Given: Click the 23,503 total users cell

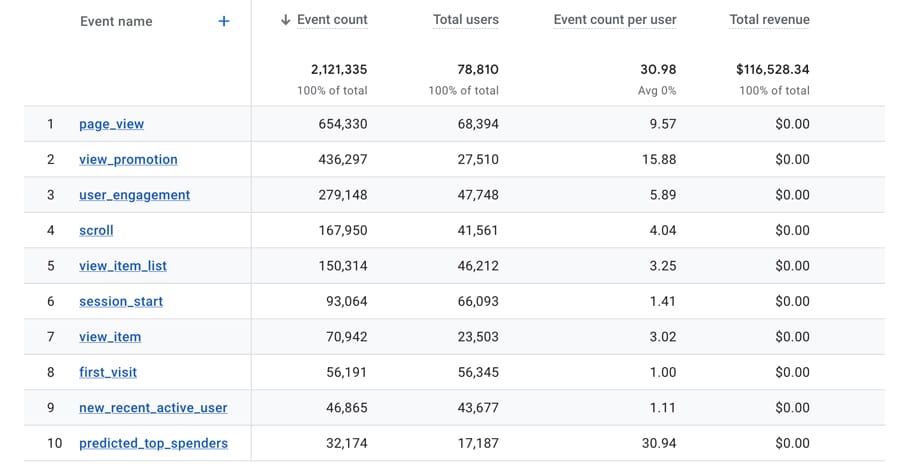Looking at the screenshot, I should (478, 337).
